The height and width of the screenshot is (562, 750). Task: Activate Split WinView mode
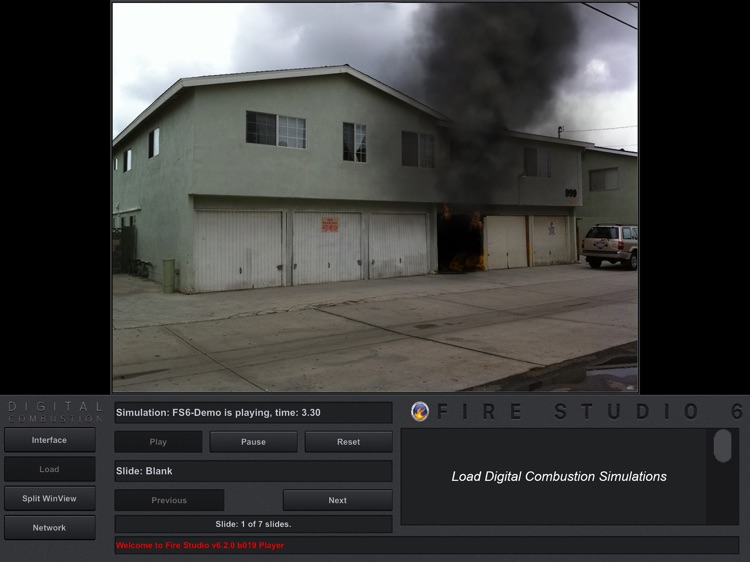pyautogui.click(x=50, y=498)
